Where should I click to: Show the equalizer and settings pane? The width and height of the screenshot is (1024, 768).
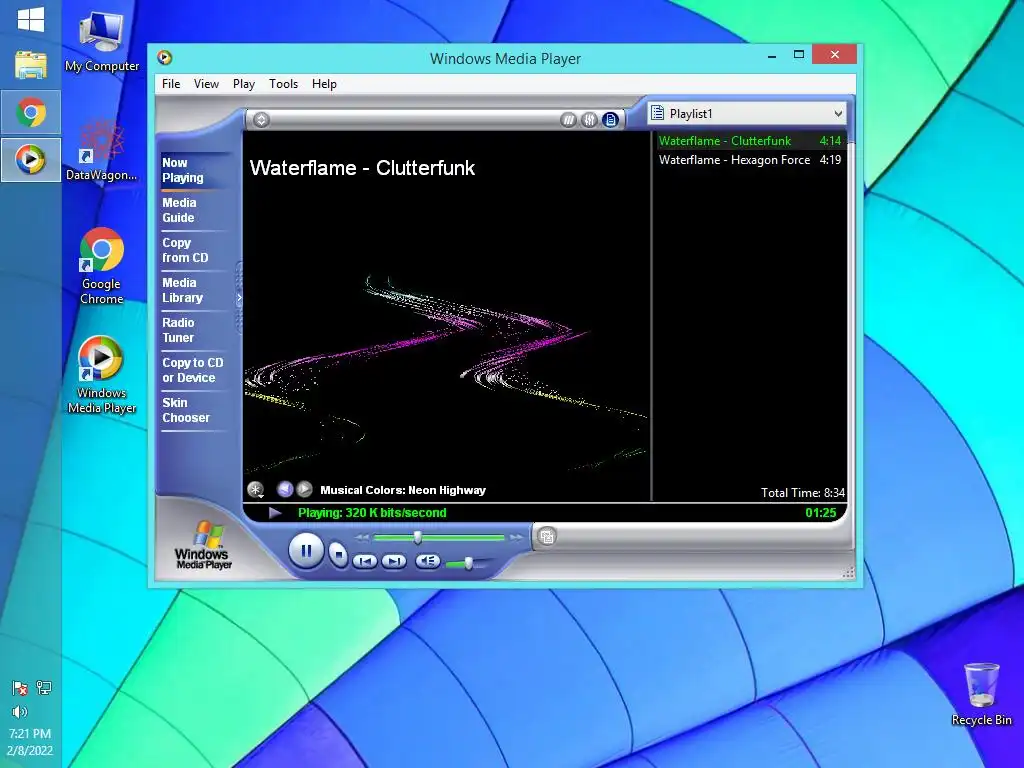coord(589,120)
